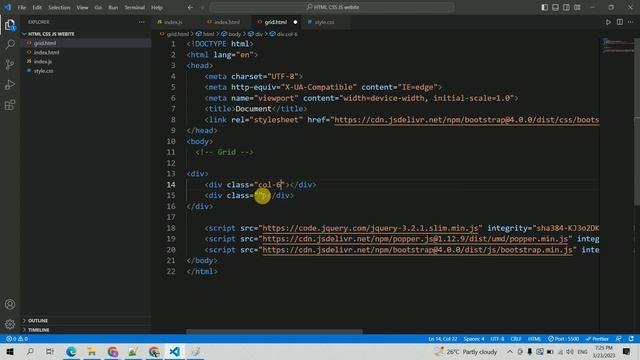Click div.col-6 in the breadcrumb
The width and height of the screenshot is (640, 360).
click(x=287, y=34)
